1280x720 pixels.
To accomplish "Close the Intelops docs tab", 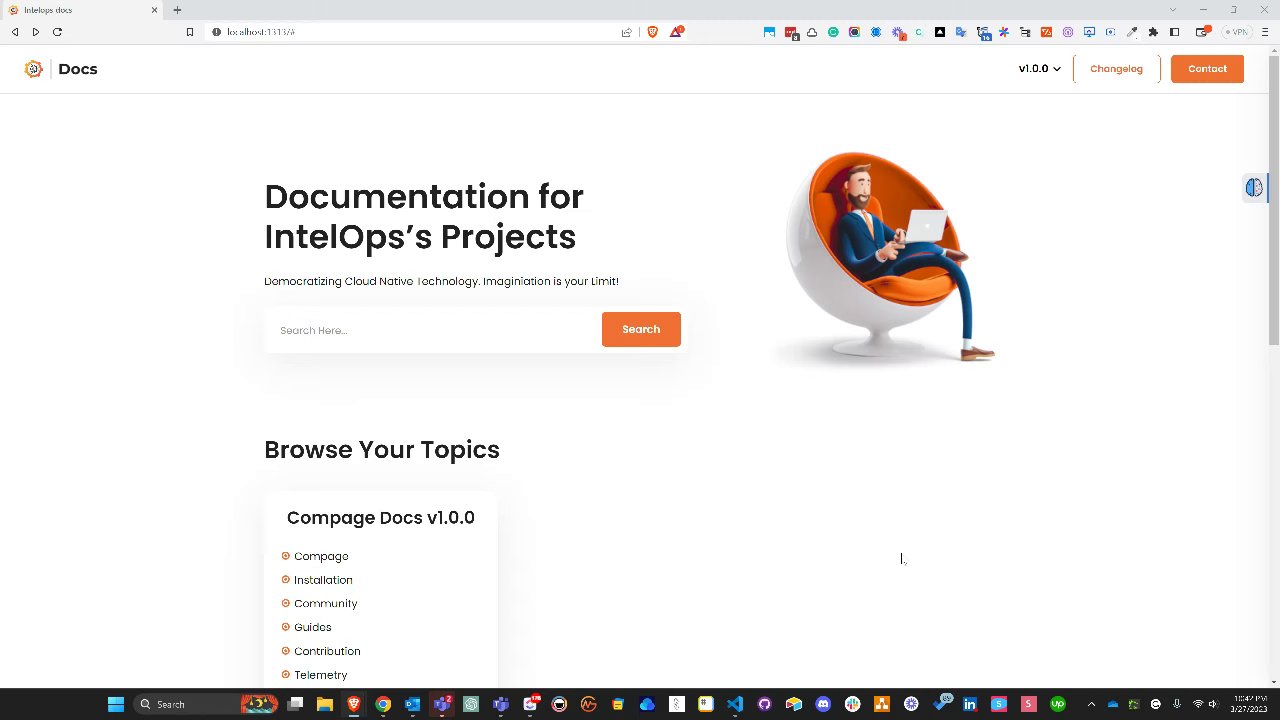I will point(154,10).
